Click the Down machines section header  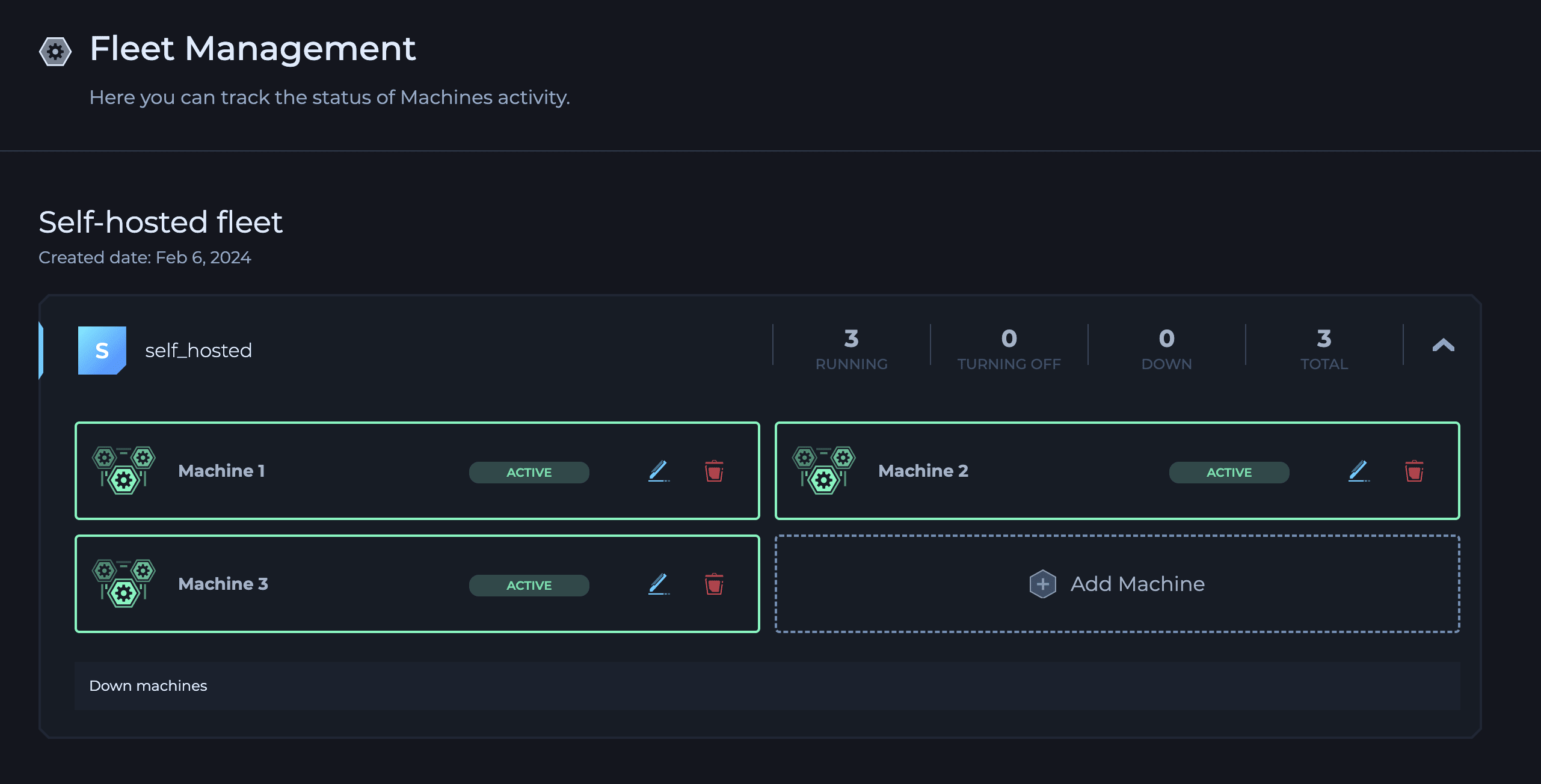(767, 686)
